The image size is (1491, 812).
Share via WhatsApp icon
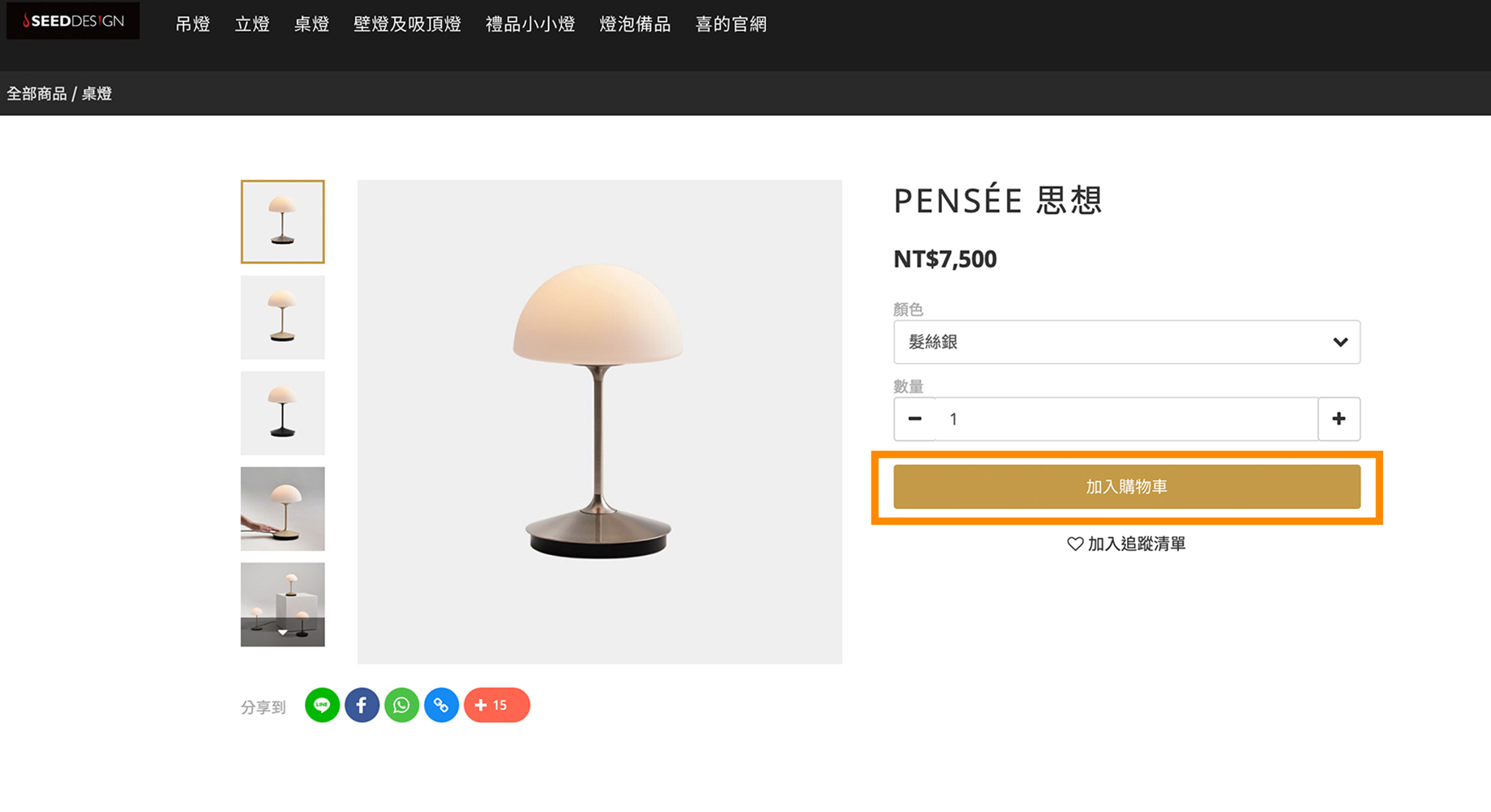pos(401,705)
